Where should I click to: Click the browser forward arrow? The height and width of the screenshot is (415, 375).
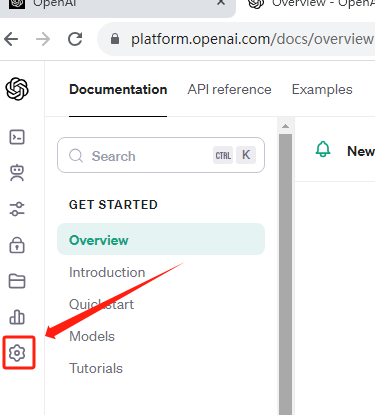(x=43, y=39)
